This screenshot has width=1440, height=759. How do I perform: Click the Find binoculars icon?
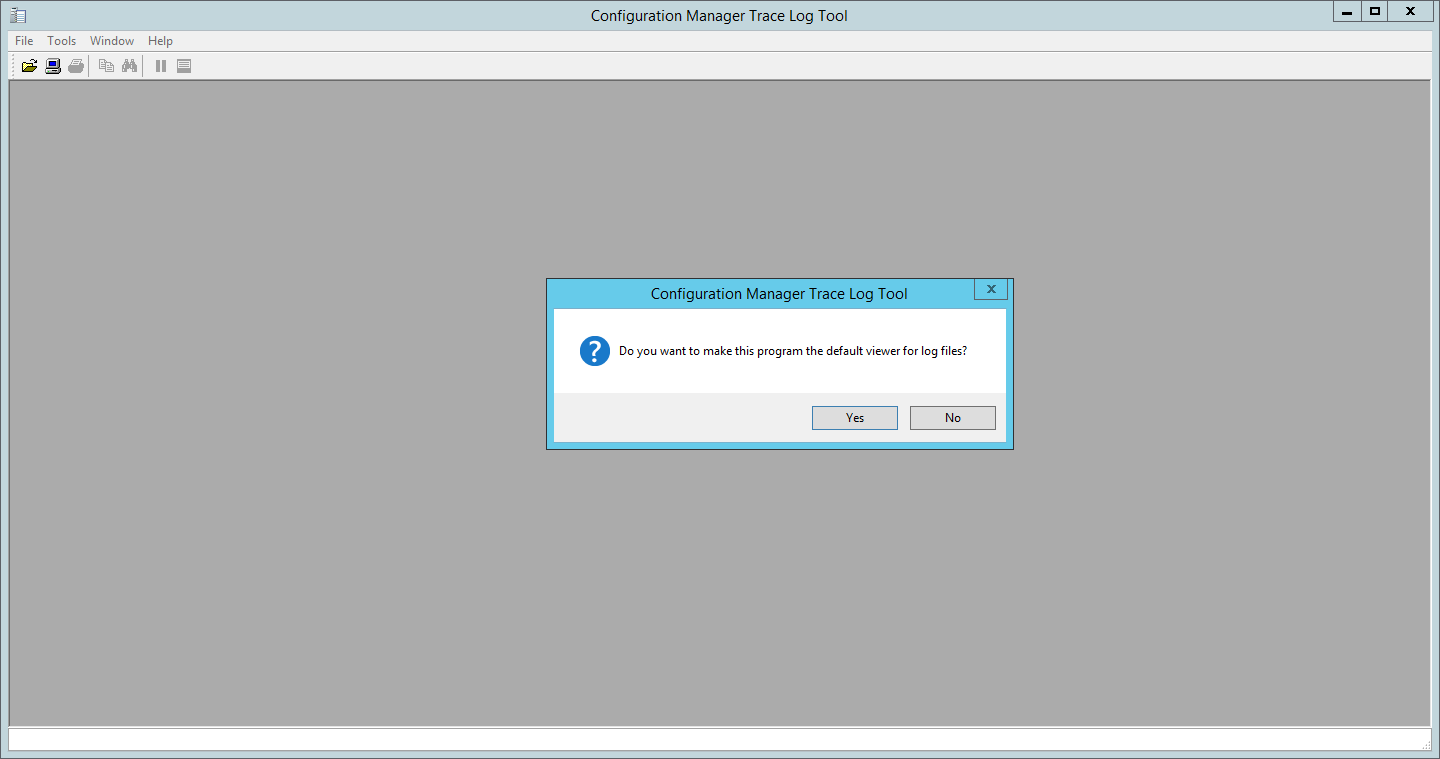129,66
